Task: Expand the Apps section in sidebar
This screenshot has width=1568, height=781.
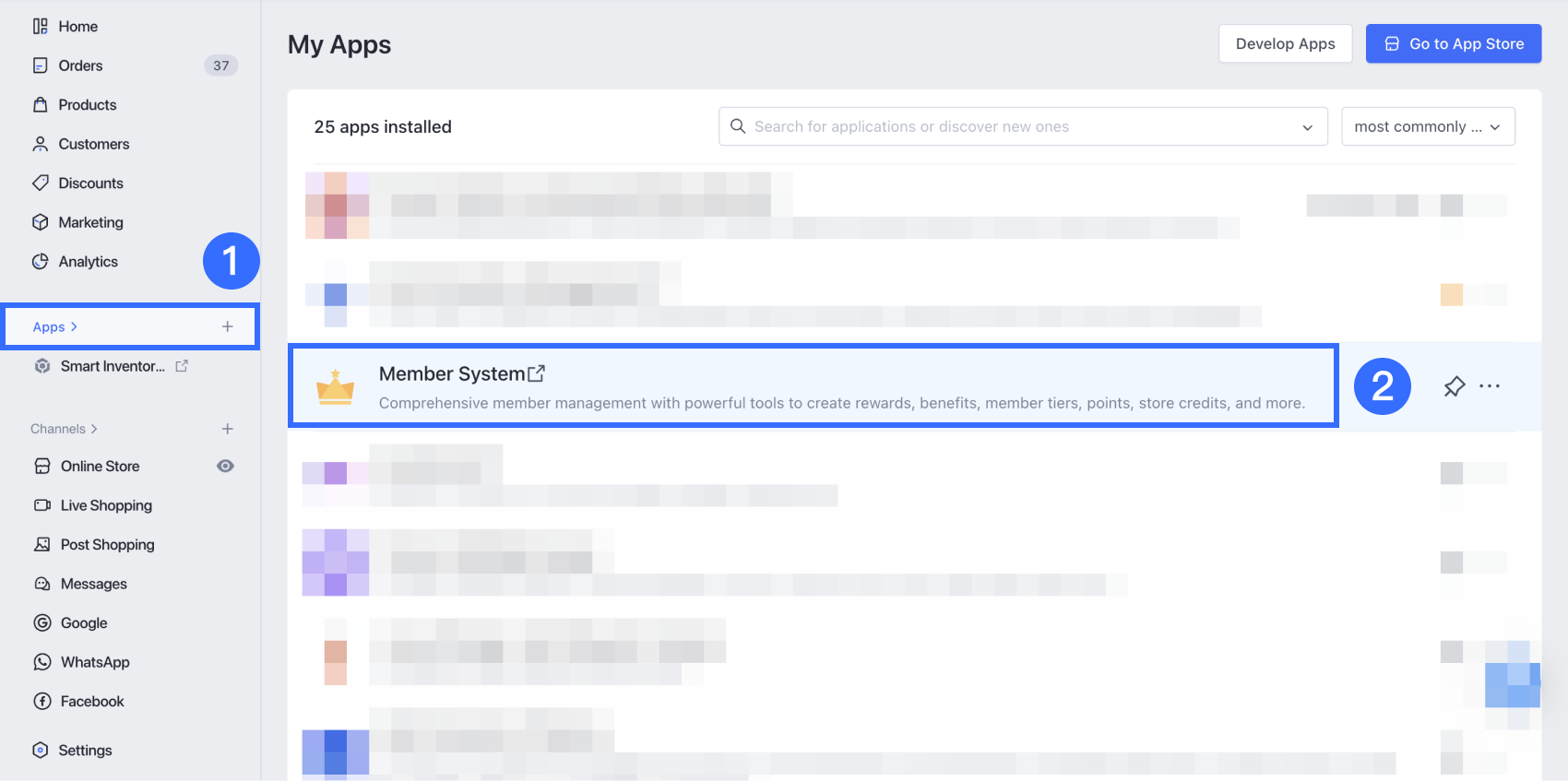Action: [x=54, y=327]
